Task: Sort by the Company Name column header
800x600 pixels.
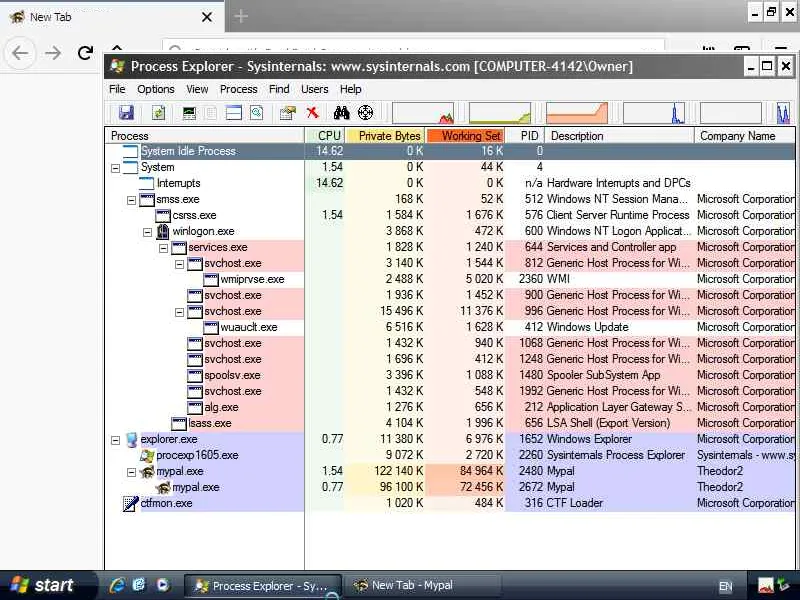Action: [x=745, y=136]
